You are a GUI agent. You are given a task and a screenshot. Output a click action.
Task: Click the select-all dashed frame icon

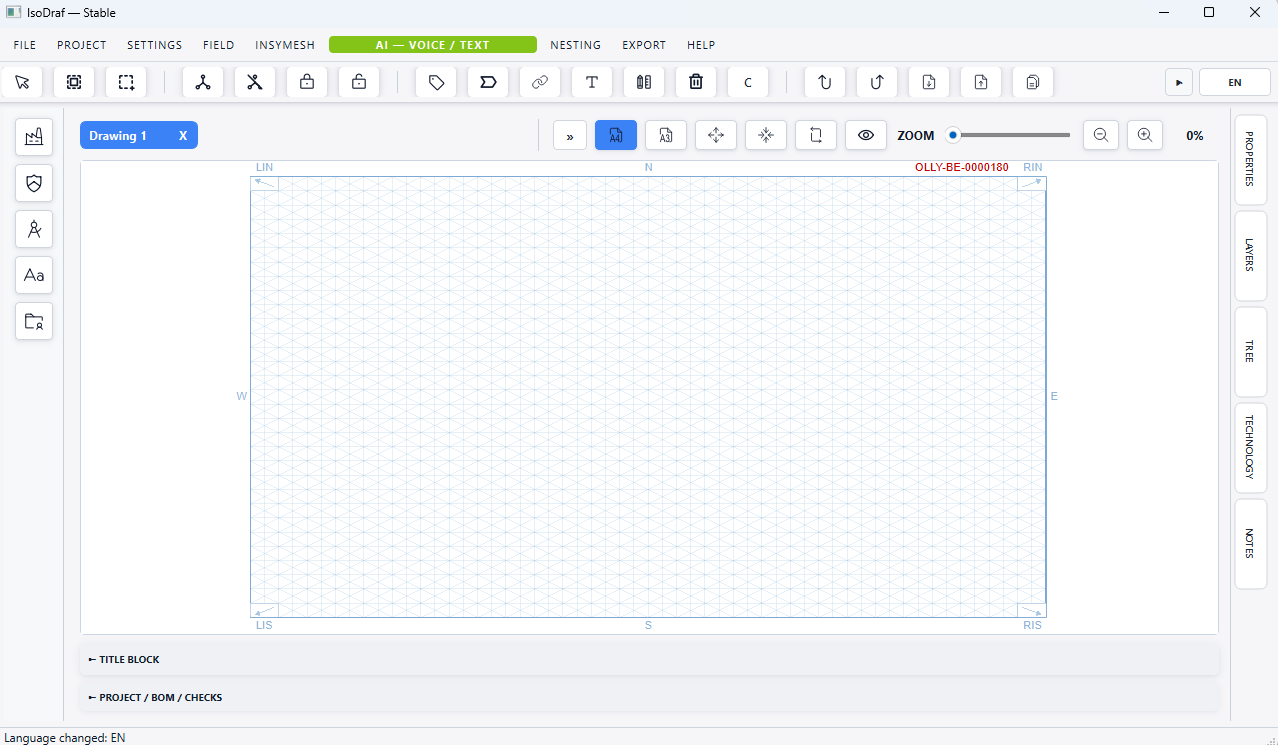point(74,82)
